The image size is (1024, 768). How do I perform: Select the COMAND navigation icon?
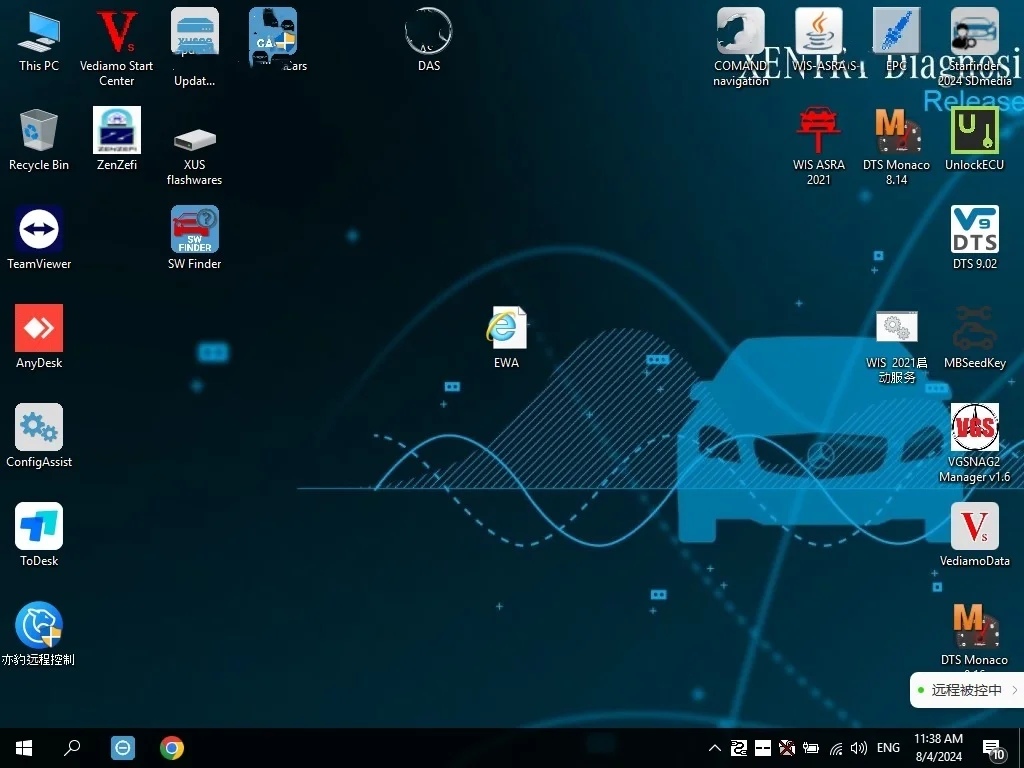(741, 48)
